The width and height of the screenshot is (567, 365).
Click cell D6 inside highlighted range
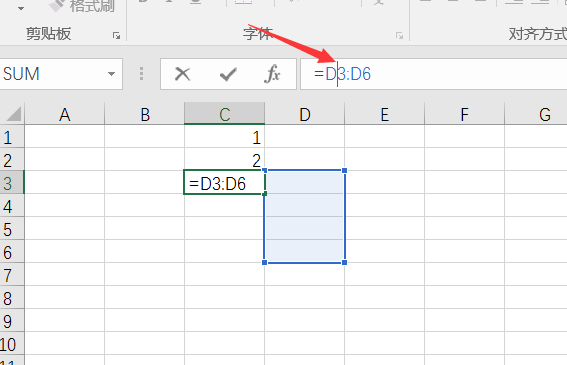(x=304, y=251)
